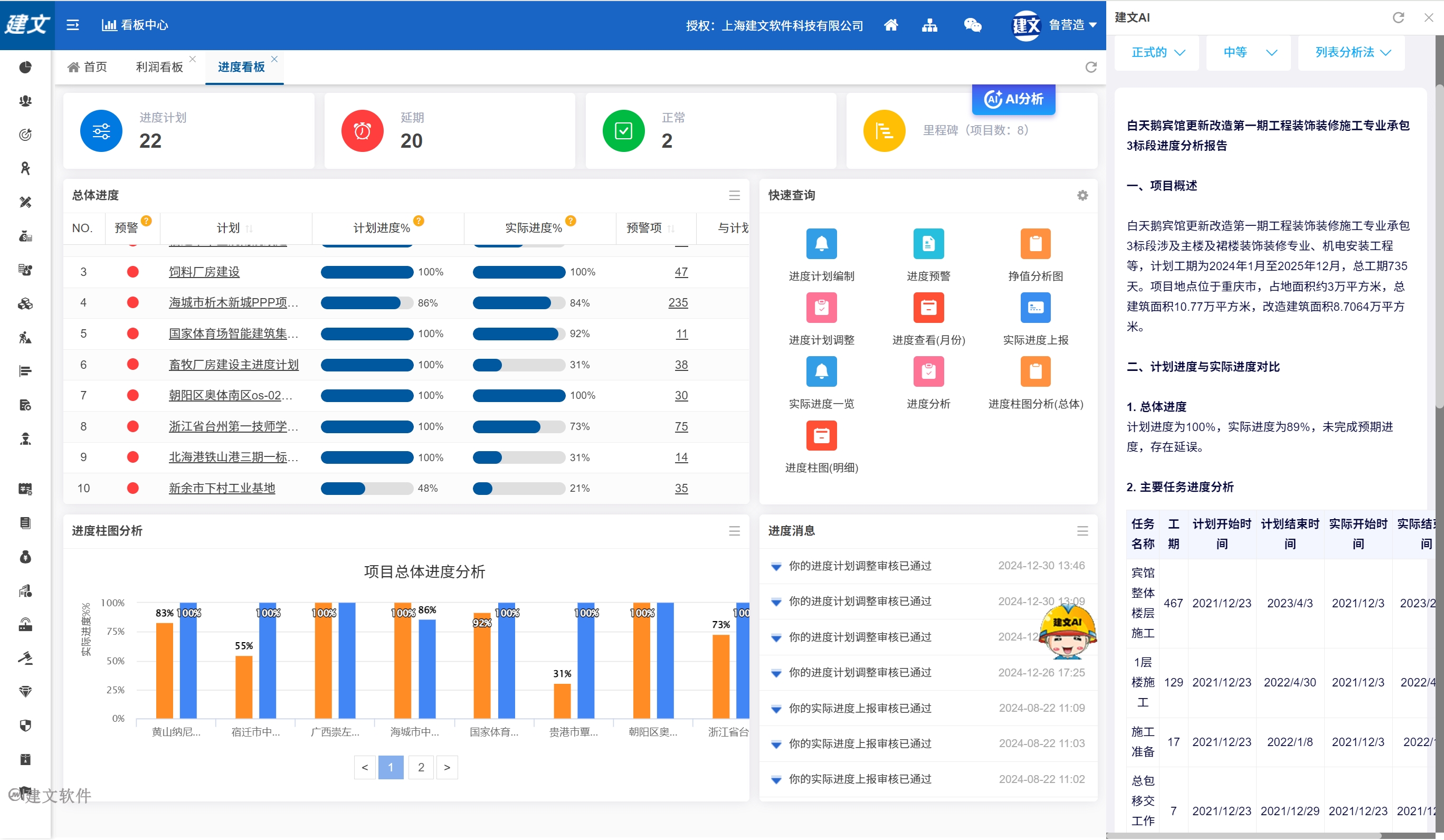Open 看板中心 in the top bar

135,25
